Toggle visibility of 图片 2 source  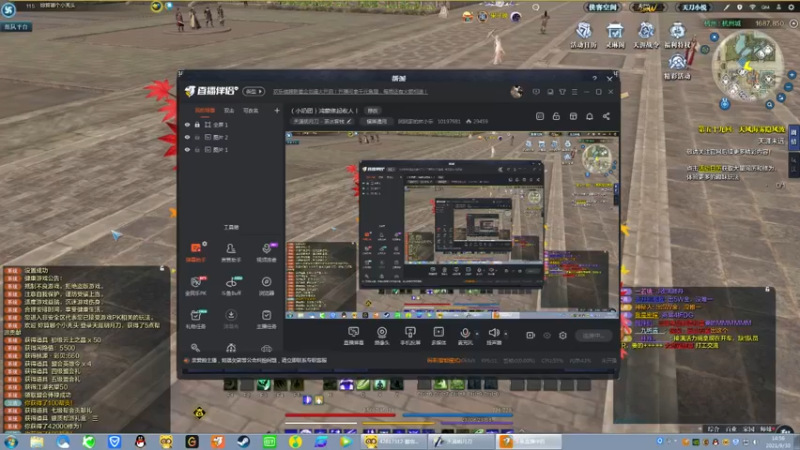187,137
